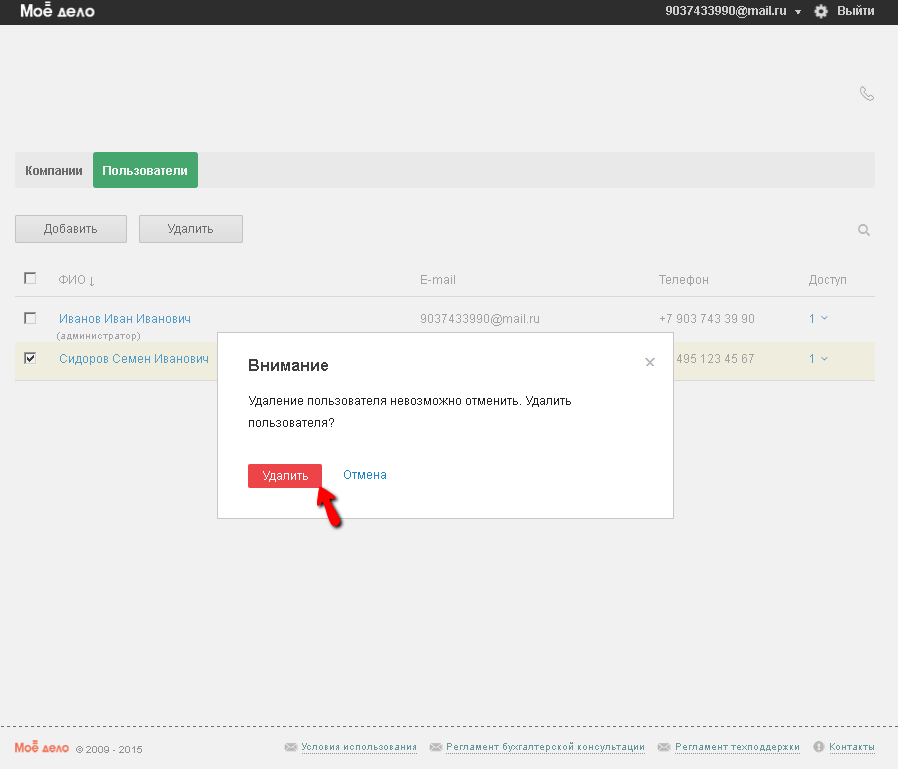This screenshot has width=898, height=769.
Task: Confirm deletion with red Удалить button
Action: 285,476
